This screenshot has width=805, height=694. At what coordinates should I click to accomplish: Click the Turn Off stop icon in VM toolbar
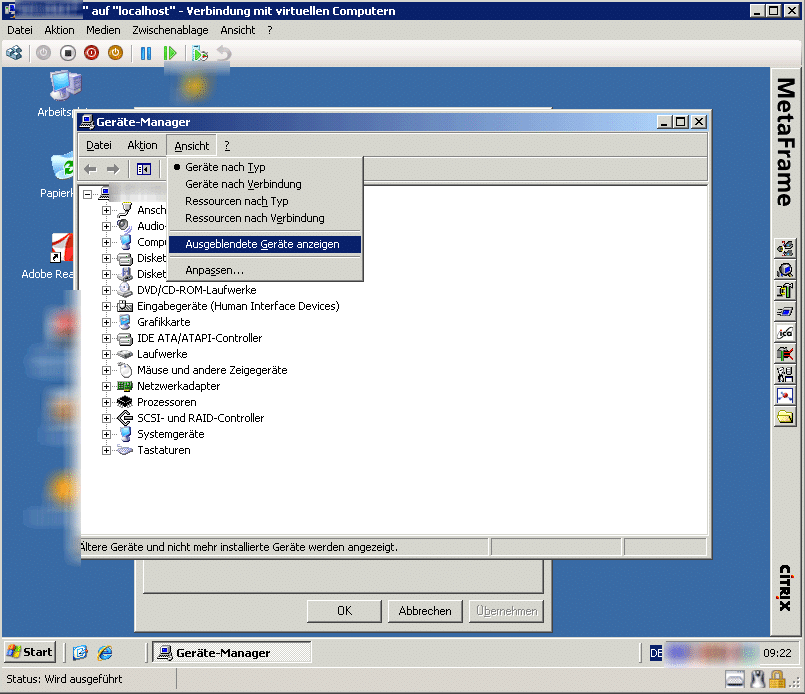[67, 53]
